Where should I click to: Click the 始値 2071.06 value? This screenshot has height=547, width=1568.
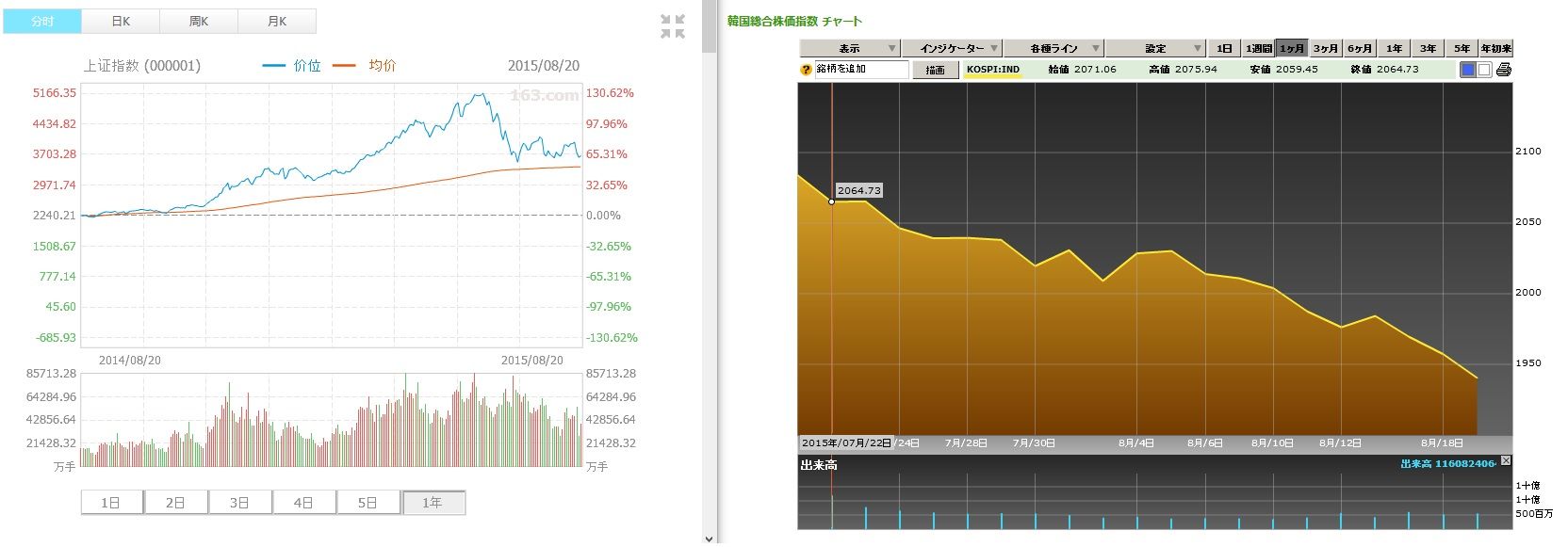[1082, 70]
